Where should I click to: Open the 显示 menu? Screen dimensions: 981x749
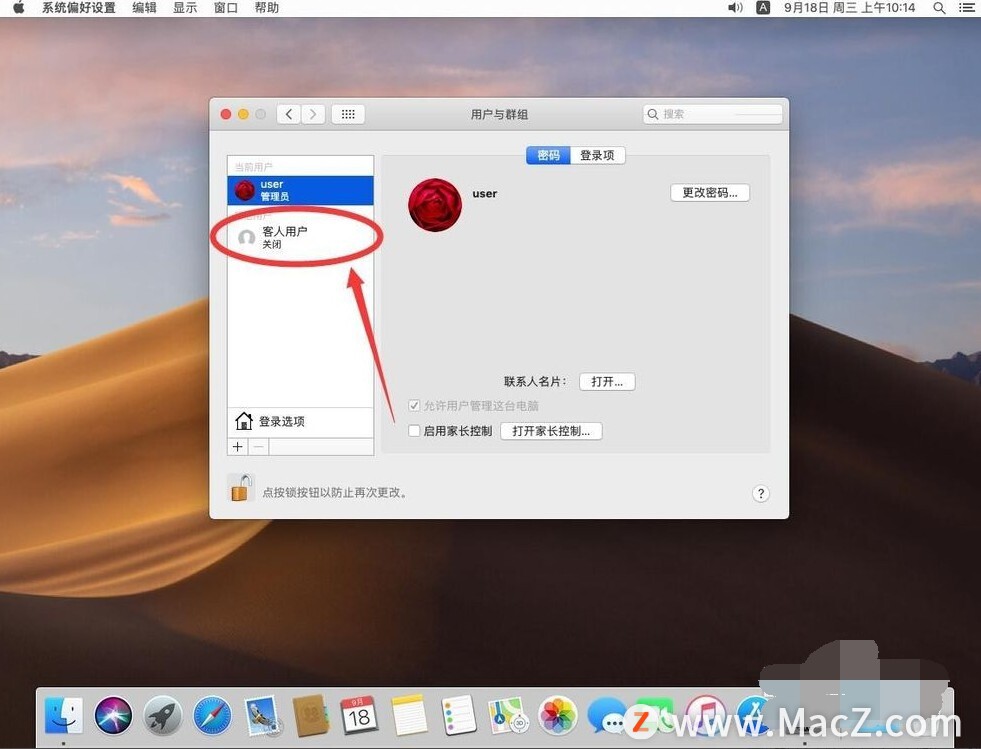pyautogui.click(x=185, y=8)
